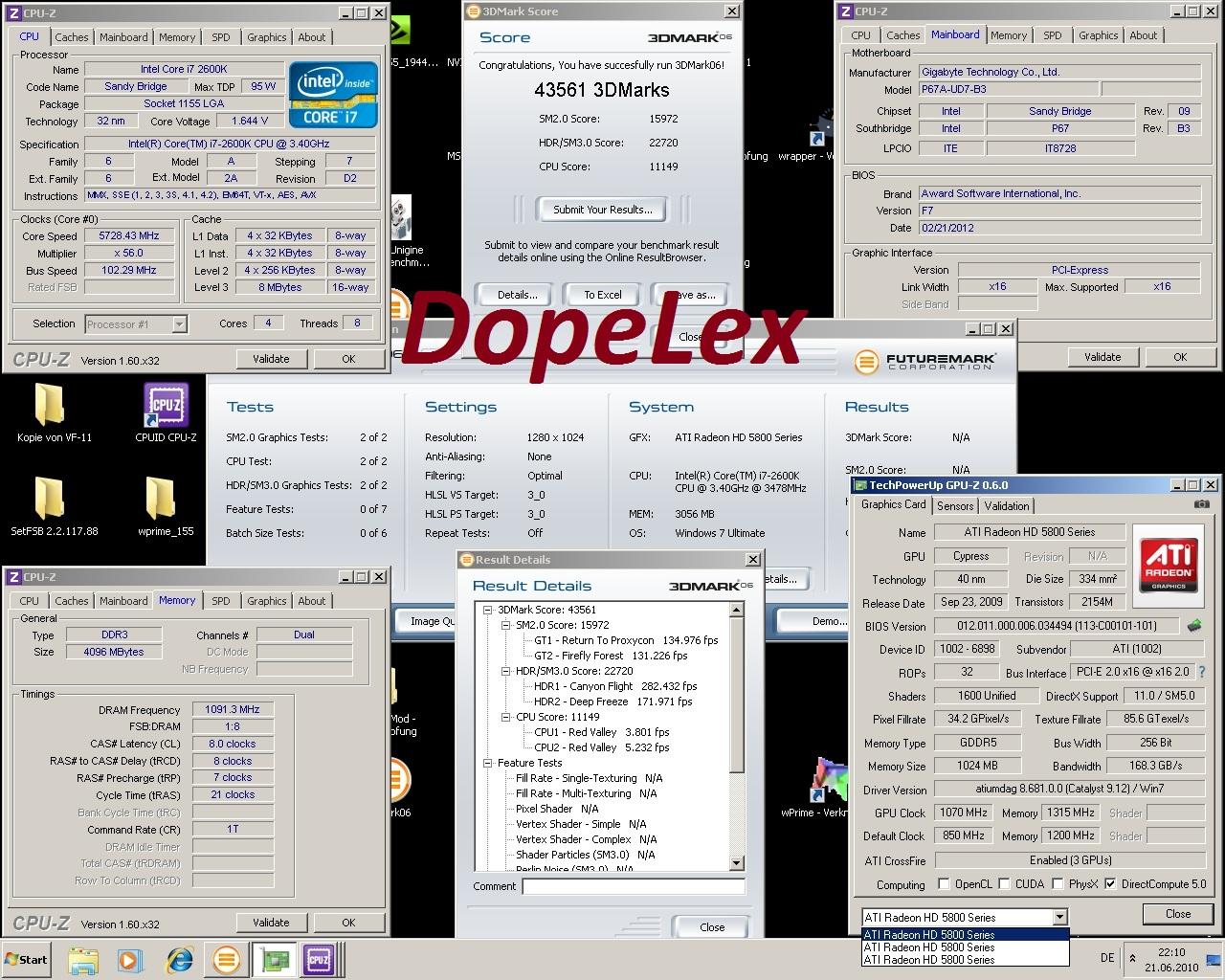This screenshot has width=1225, height=980.
Task: Select the second ATI Radeon HD 5800 list entry
Action: [x=966, y=947]
